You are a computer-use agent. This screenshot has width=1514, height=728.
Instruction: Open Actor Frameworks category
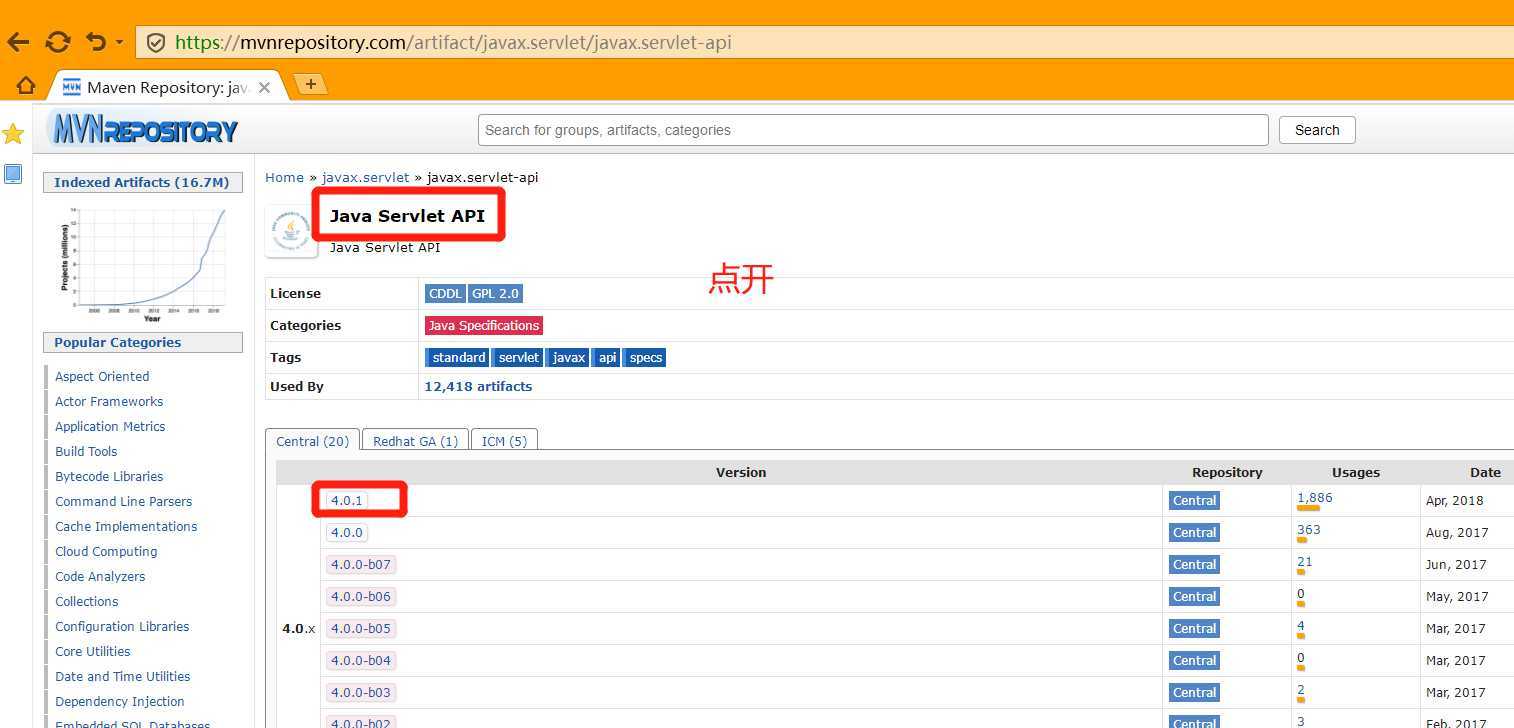[x=109, y=402]
